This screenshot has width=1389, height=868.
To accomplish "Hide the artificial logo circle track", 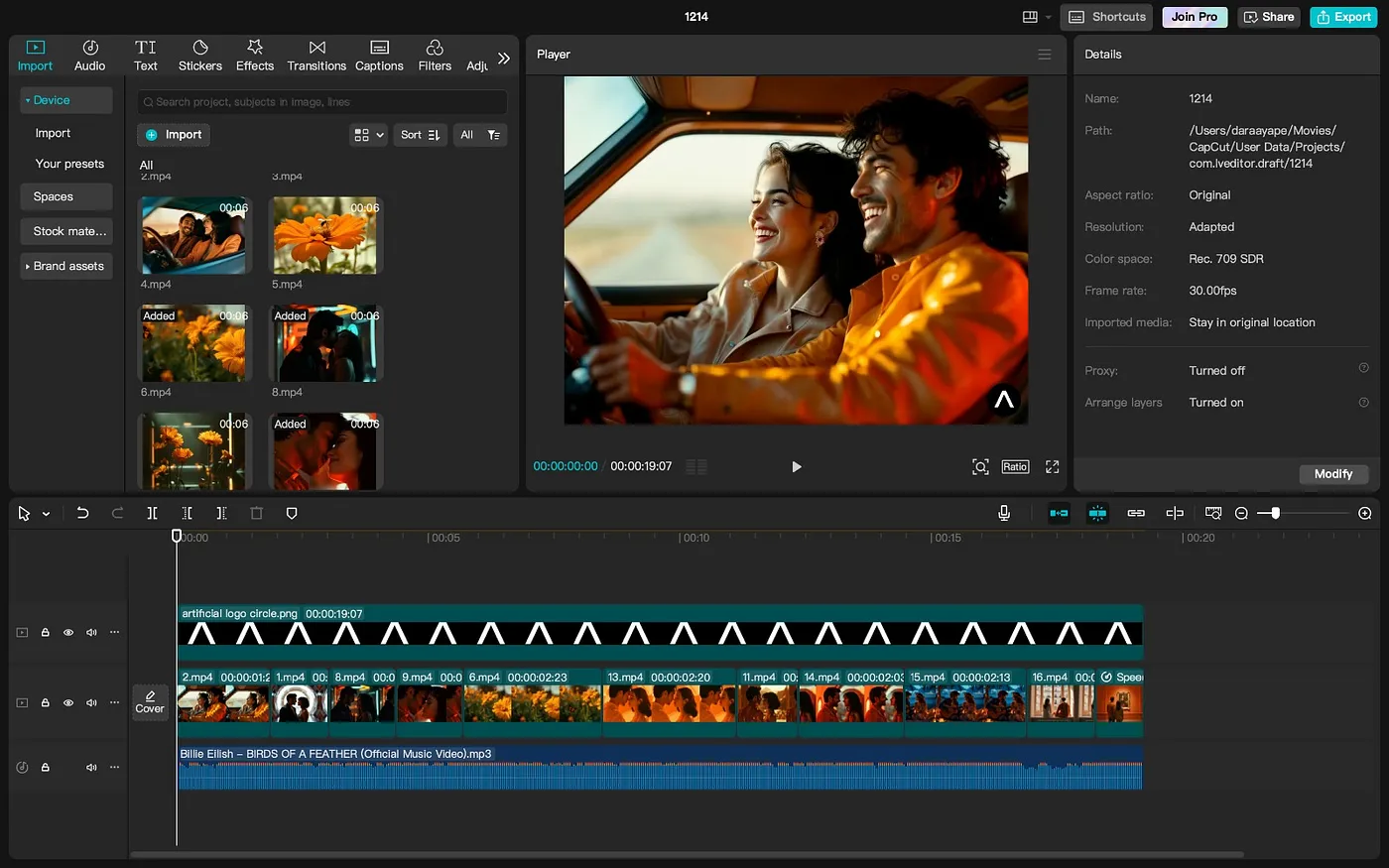I will (x=68, y=632).
